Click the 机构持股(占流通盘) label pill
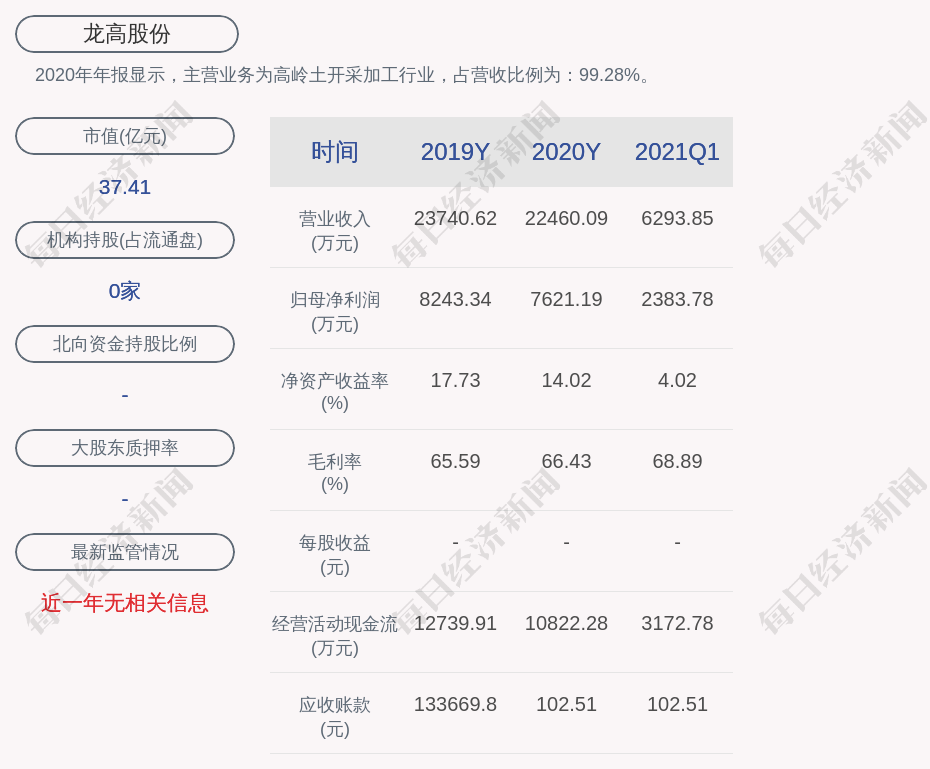 tap(125, 240)
